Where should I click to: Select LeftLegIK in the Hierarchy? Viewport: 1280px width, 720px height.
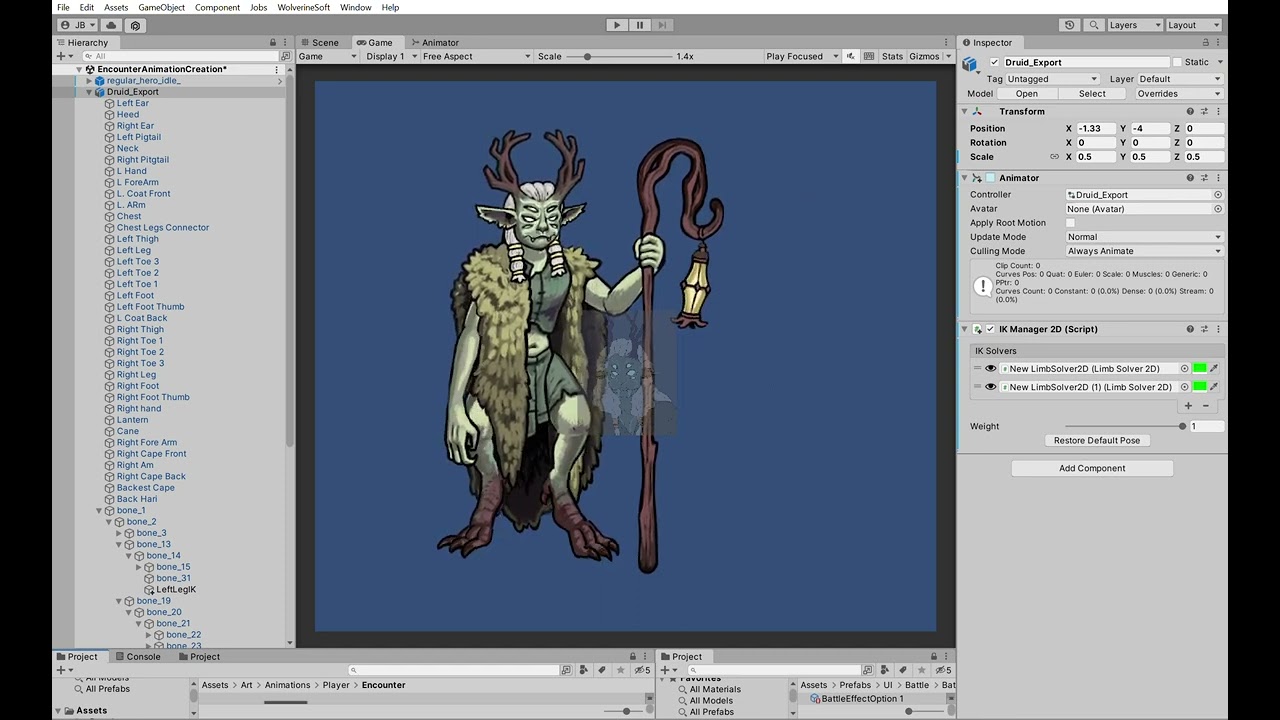coord(176,589)
